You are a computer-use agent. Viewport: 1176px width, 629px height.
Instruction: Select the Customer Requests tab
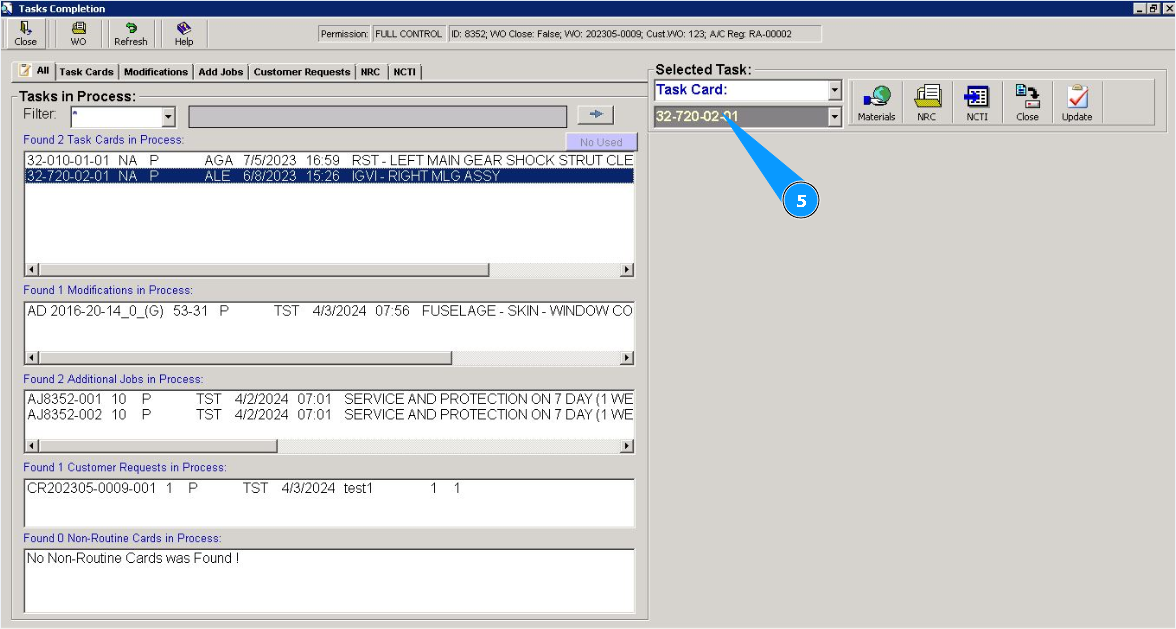pos(302,72)
